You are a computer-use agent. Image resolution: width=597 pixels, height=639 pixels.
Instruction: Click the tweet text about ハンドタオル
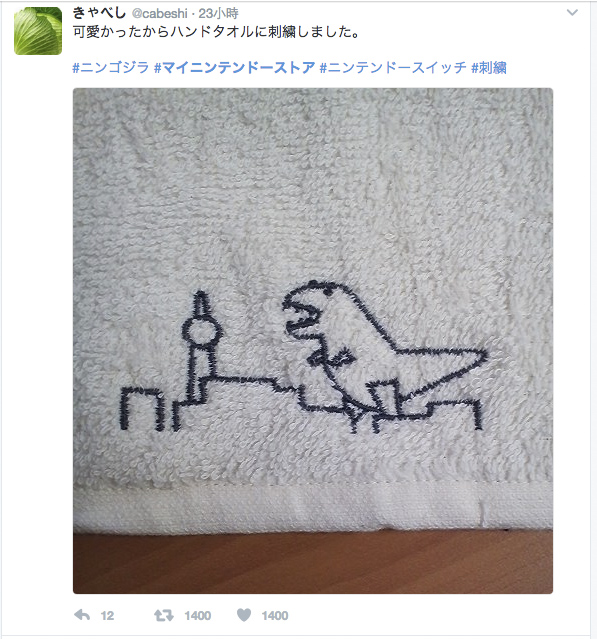pos(216,32)
